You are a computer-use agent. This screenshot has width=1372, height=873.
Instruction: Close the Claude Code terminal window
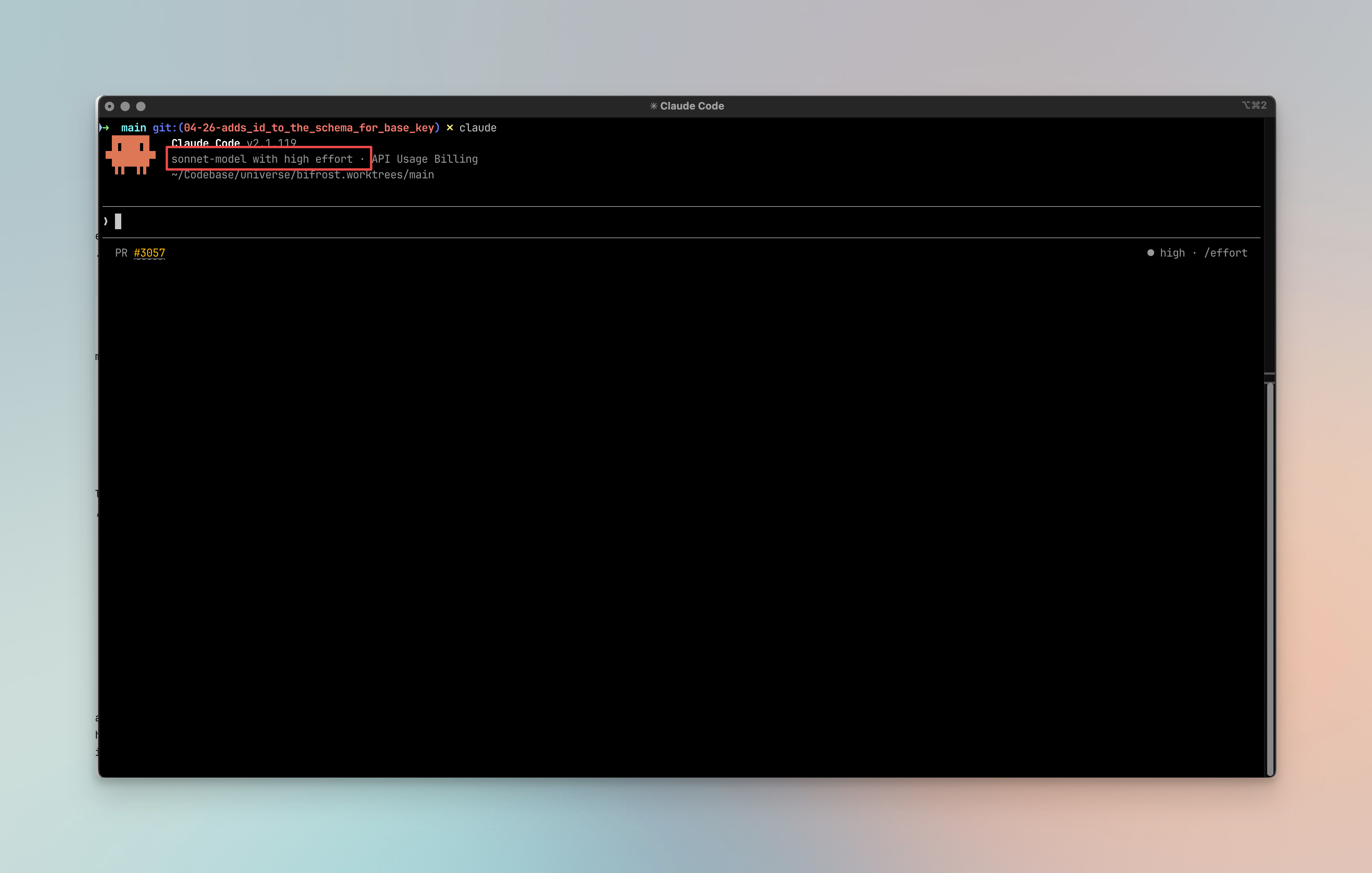click(110, 106)
